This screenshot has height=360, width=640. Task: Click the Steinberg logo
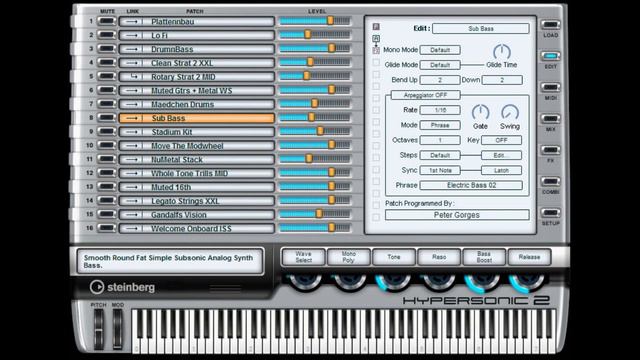pos(122,287)
